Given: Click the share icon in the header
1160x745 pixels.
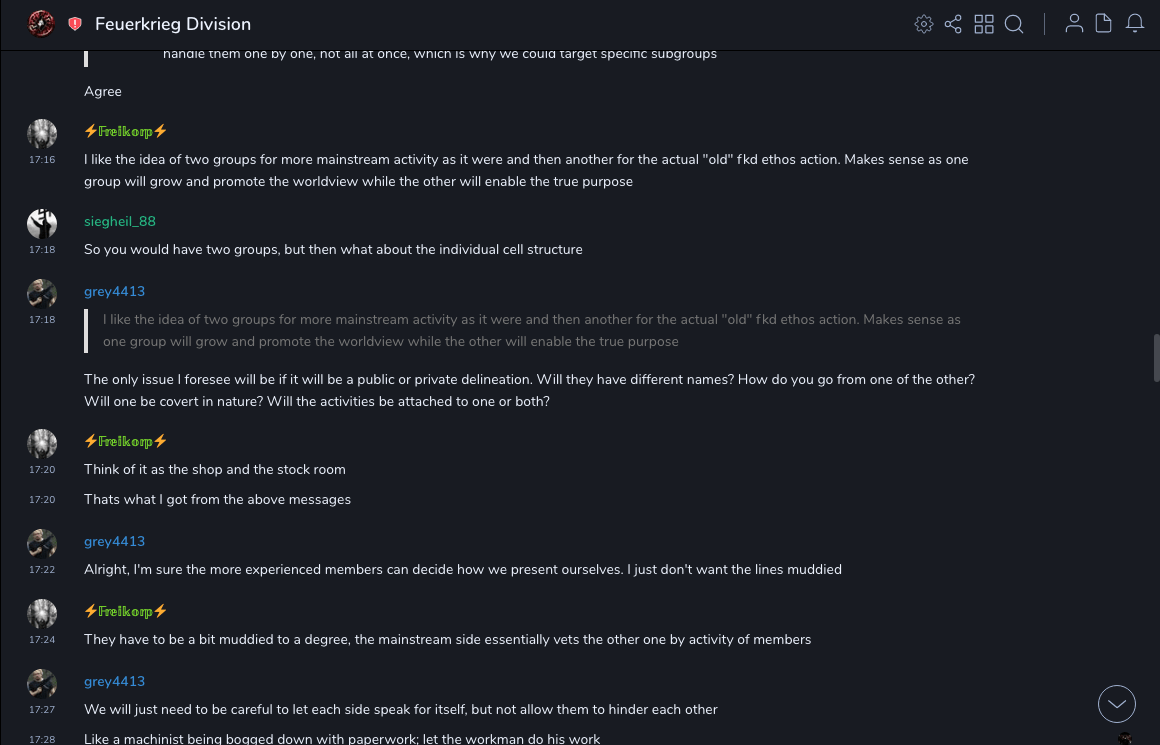Looking at the screenshot, I should [x=953, y=24].
